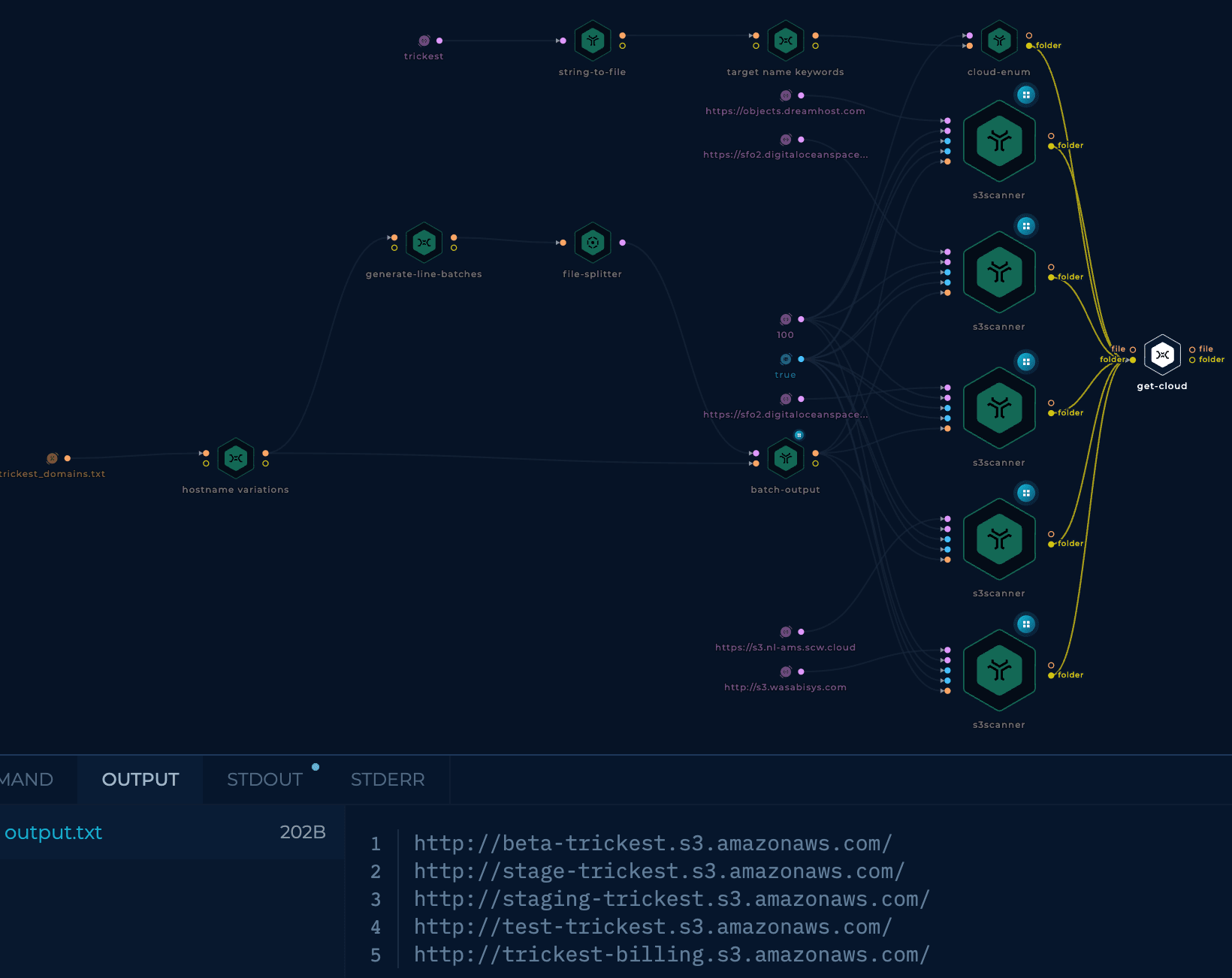The image size is (1232, 978).
Task: Click the file-splitter pink output port
Action: pos(623,243)
